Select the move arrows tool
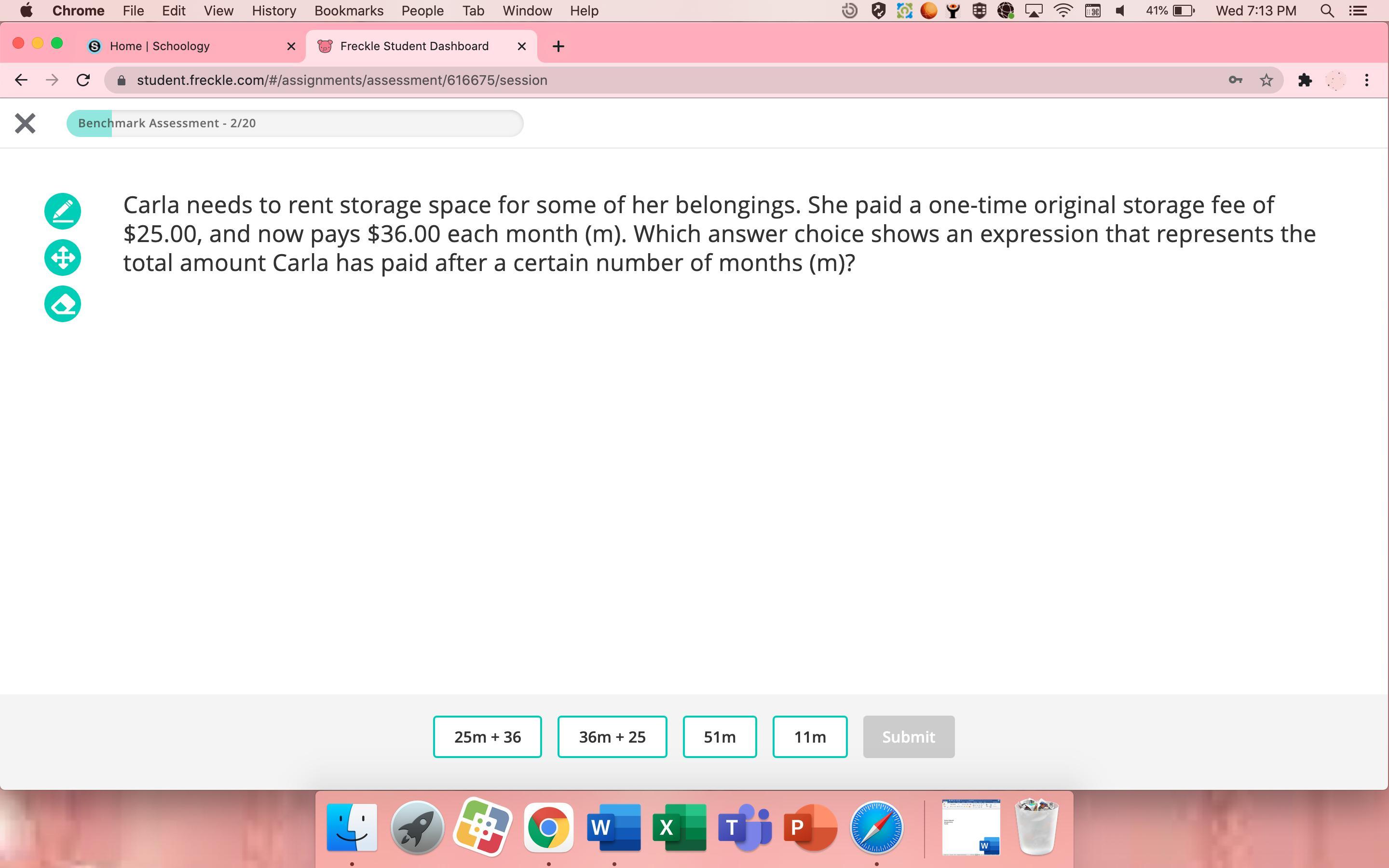 coord(63,258)
